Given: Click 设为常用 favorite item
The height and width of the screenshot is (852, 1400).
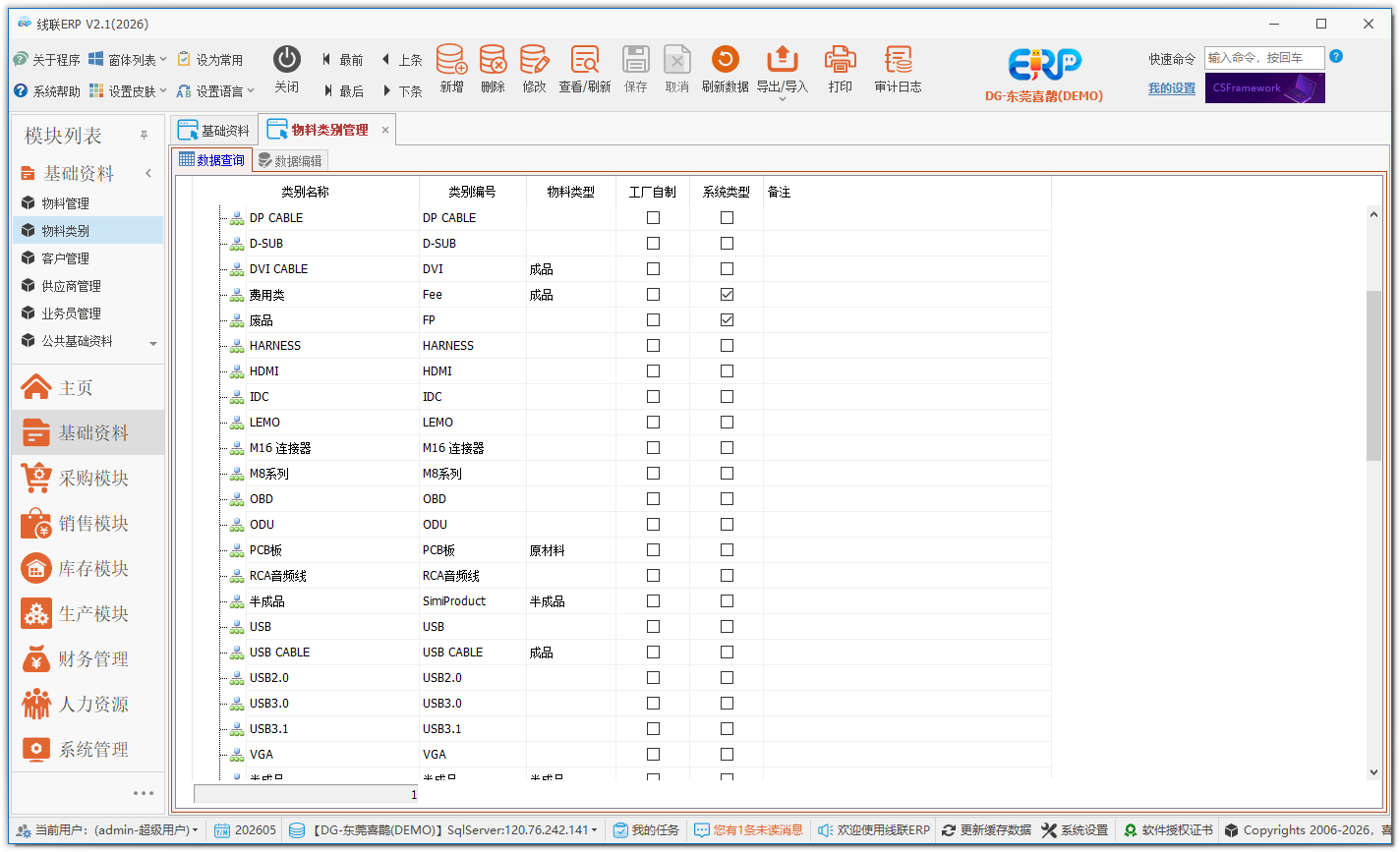Looking at the screenshot, I should pyautogui.click(x=209, y=60).
